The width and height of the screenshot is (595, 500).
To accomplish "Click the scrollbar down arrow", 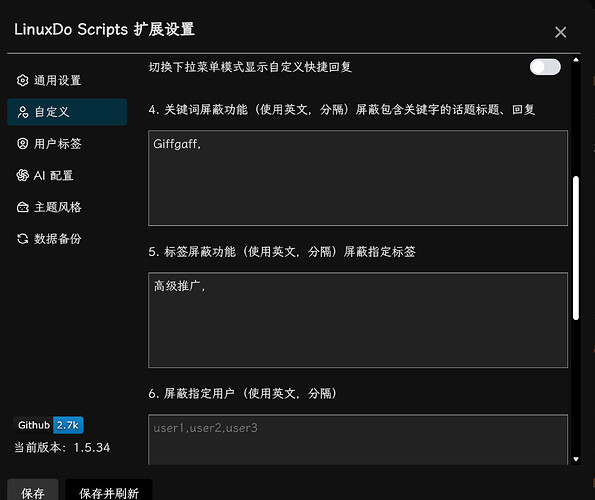I will (576, 459).
